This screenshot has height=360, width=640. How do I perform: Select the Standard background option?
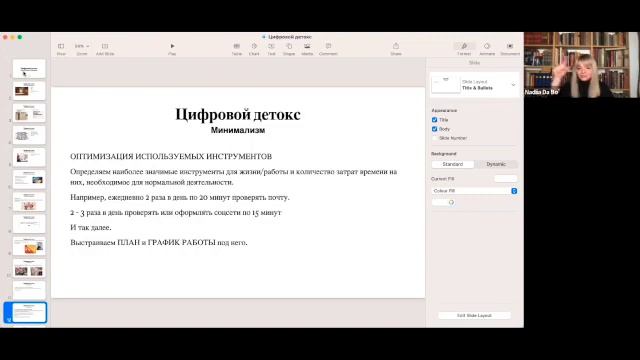453,164
